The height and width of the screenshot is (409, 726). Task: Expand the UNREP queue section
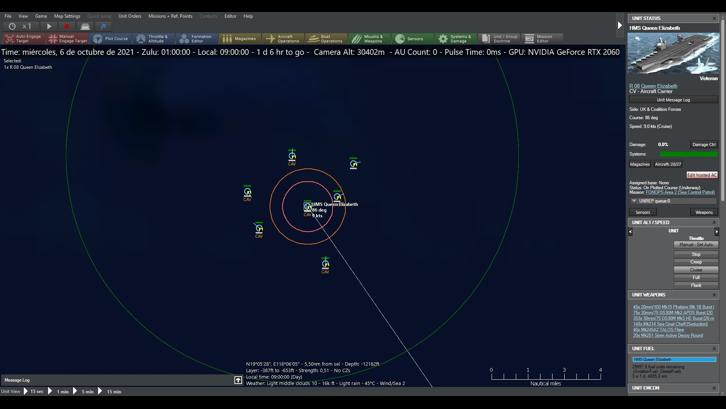(x=634, y=201)
